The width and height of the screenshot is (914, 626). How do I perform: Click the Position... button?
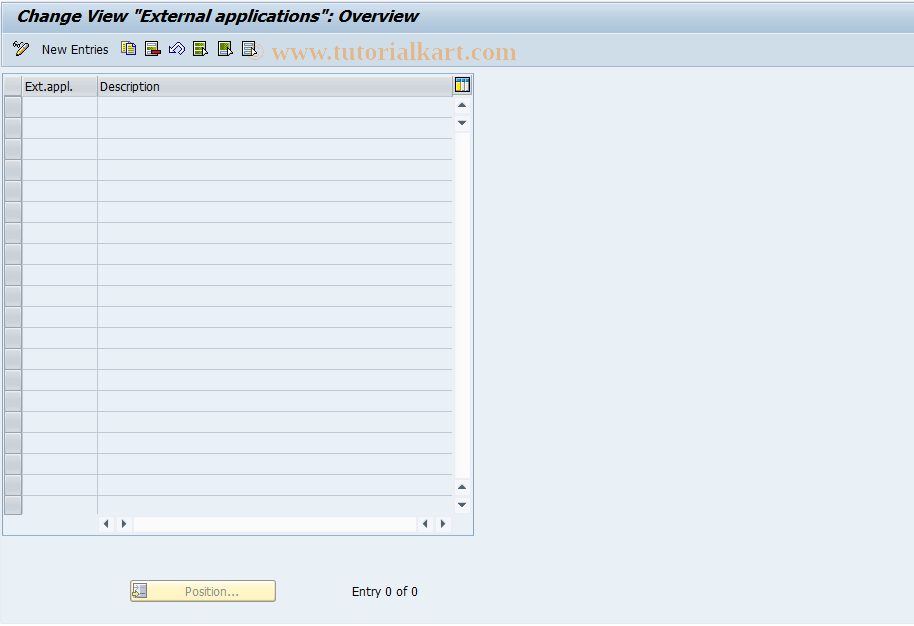pyautogui.click(x=203, y=591)
